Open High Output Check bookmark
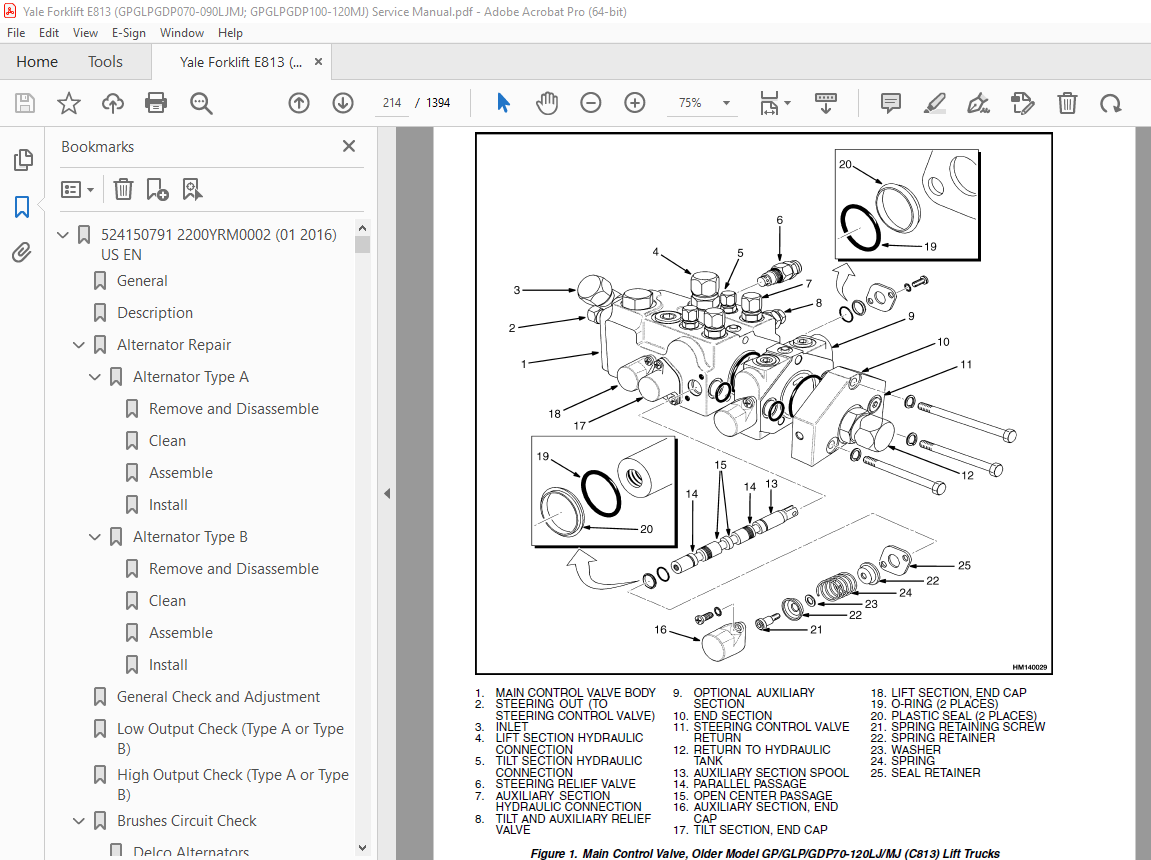The height and width of the screenshot is (860, 1151). coord(233,784)
